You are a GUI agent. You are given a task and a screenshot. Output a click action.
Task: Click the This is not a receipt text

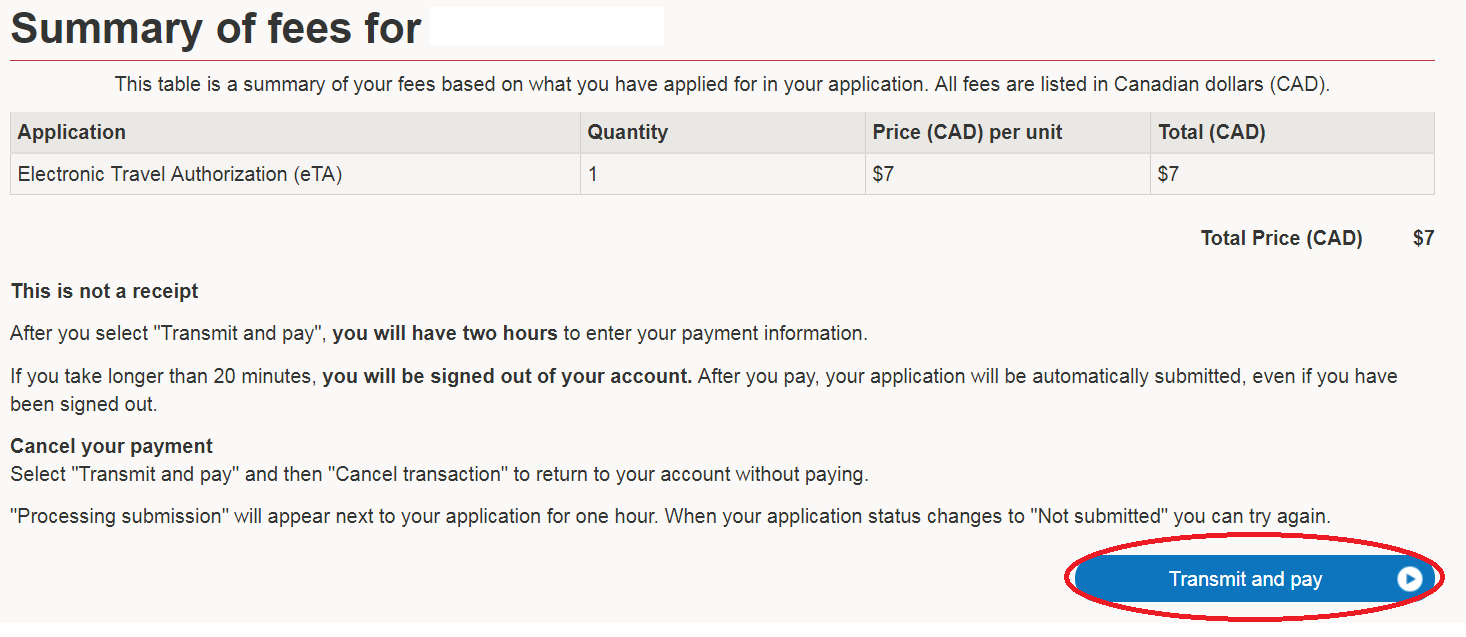pyautogui.click(x=104, y=291)
